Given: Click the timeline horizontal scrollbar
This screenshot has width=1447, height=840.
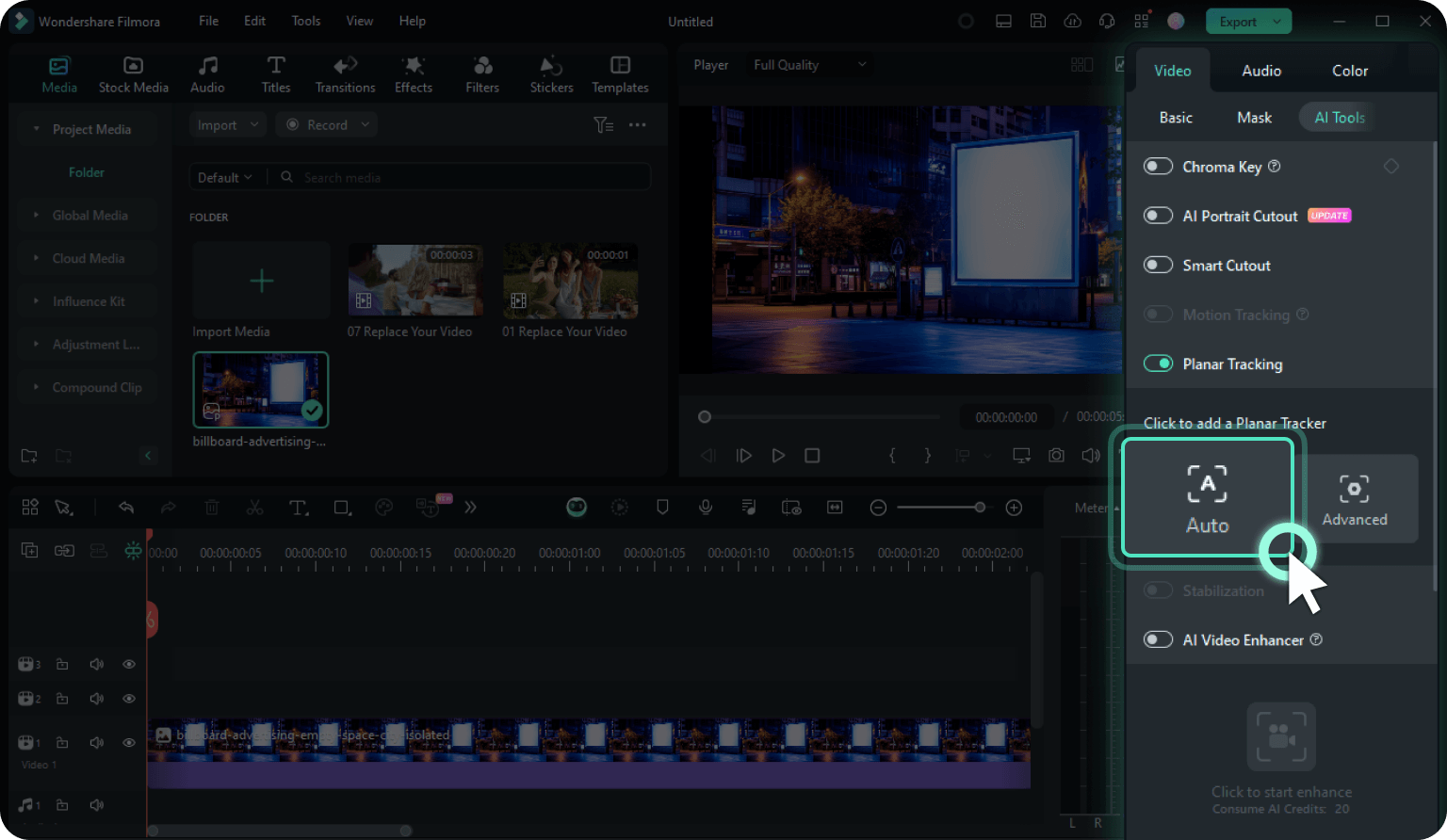Looking at the screenshot, I should pyautogui.click(x=280, y=831).
